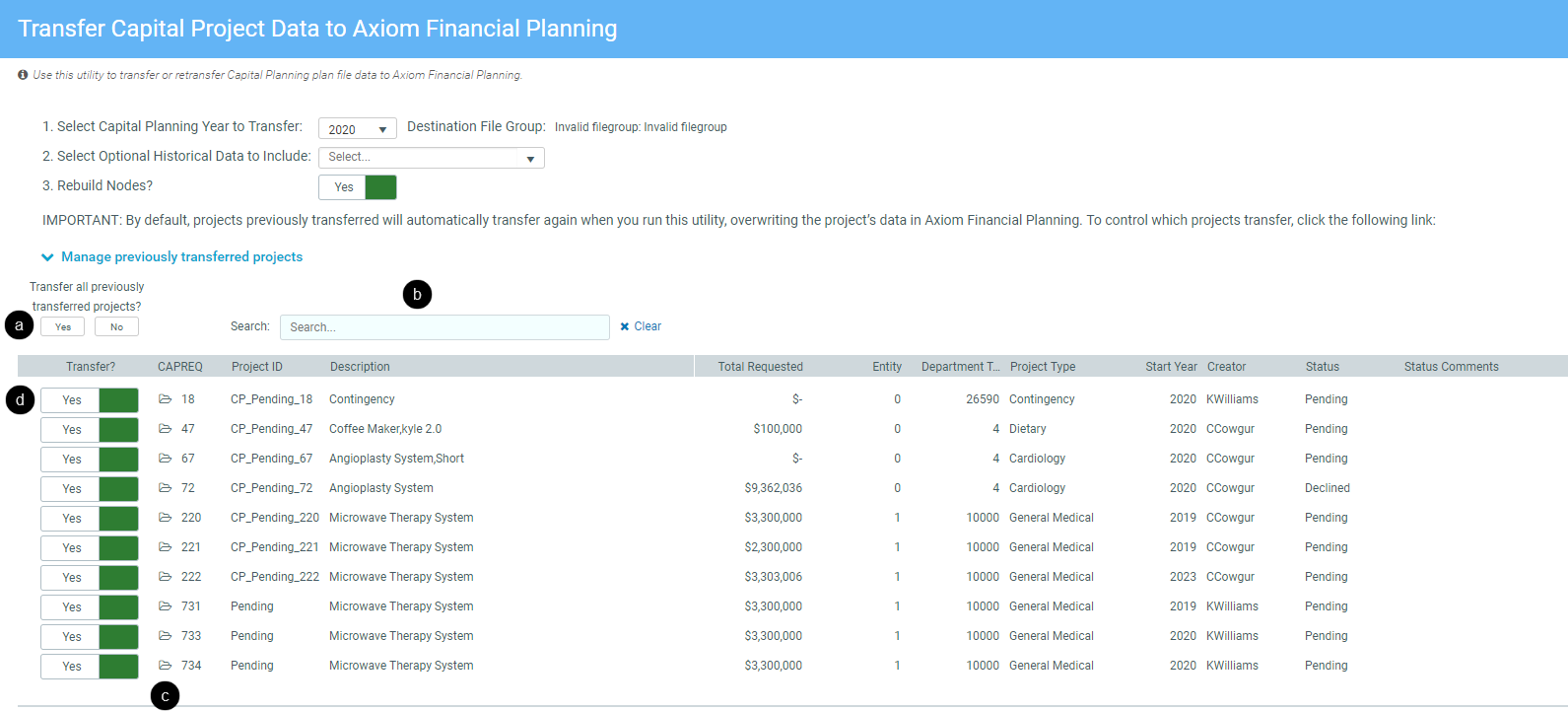
Task: Open folder icon for CAPREQ 222
Action: [166, 577]
